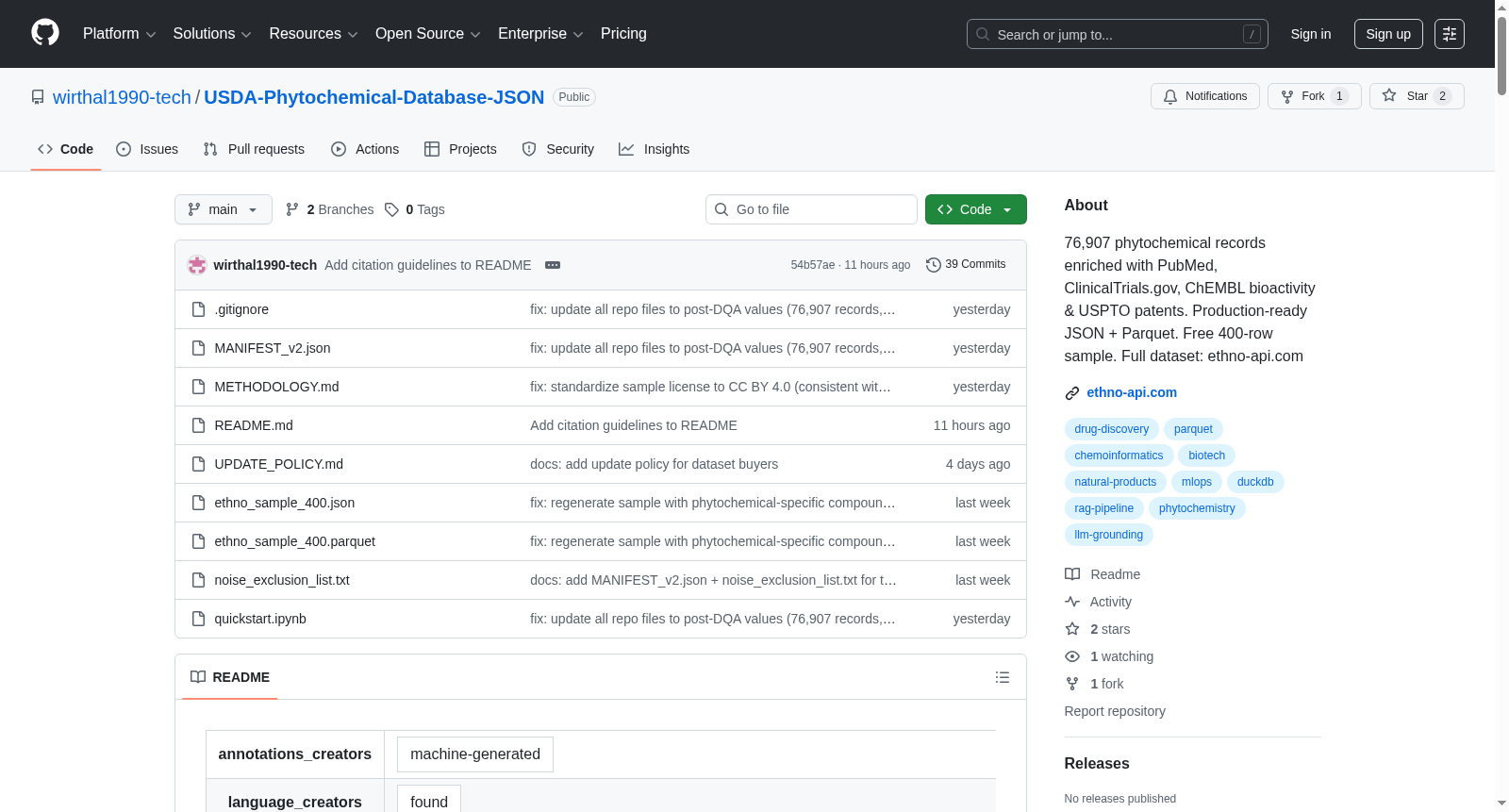Open commit hash 54b57ae

813,265
